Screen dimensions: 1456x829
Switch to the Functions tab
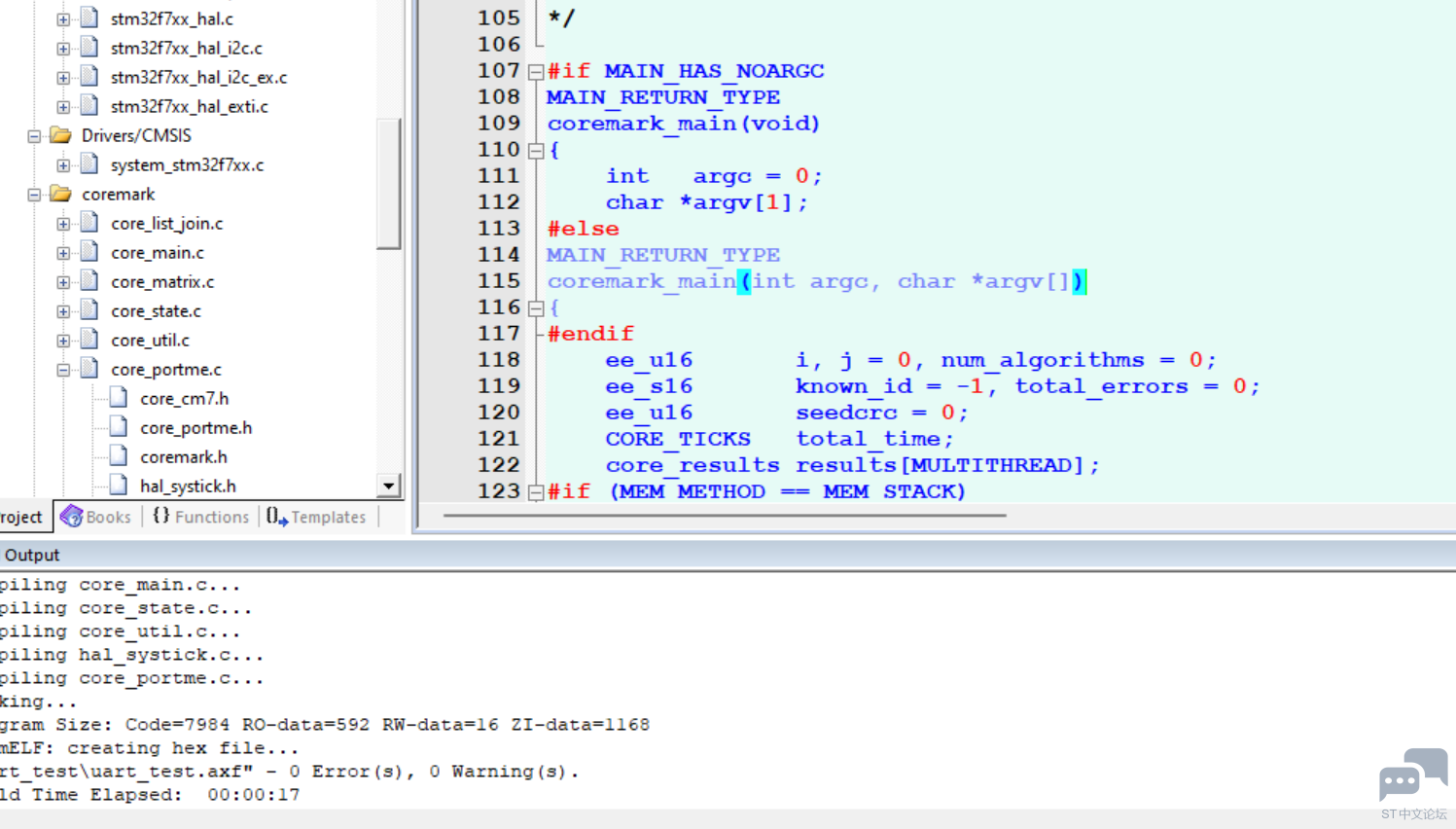[x=201, y=517]
